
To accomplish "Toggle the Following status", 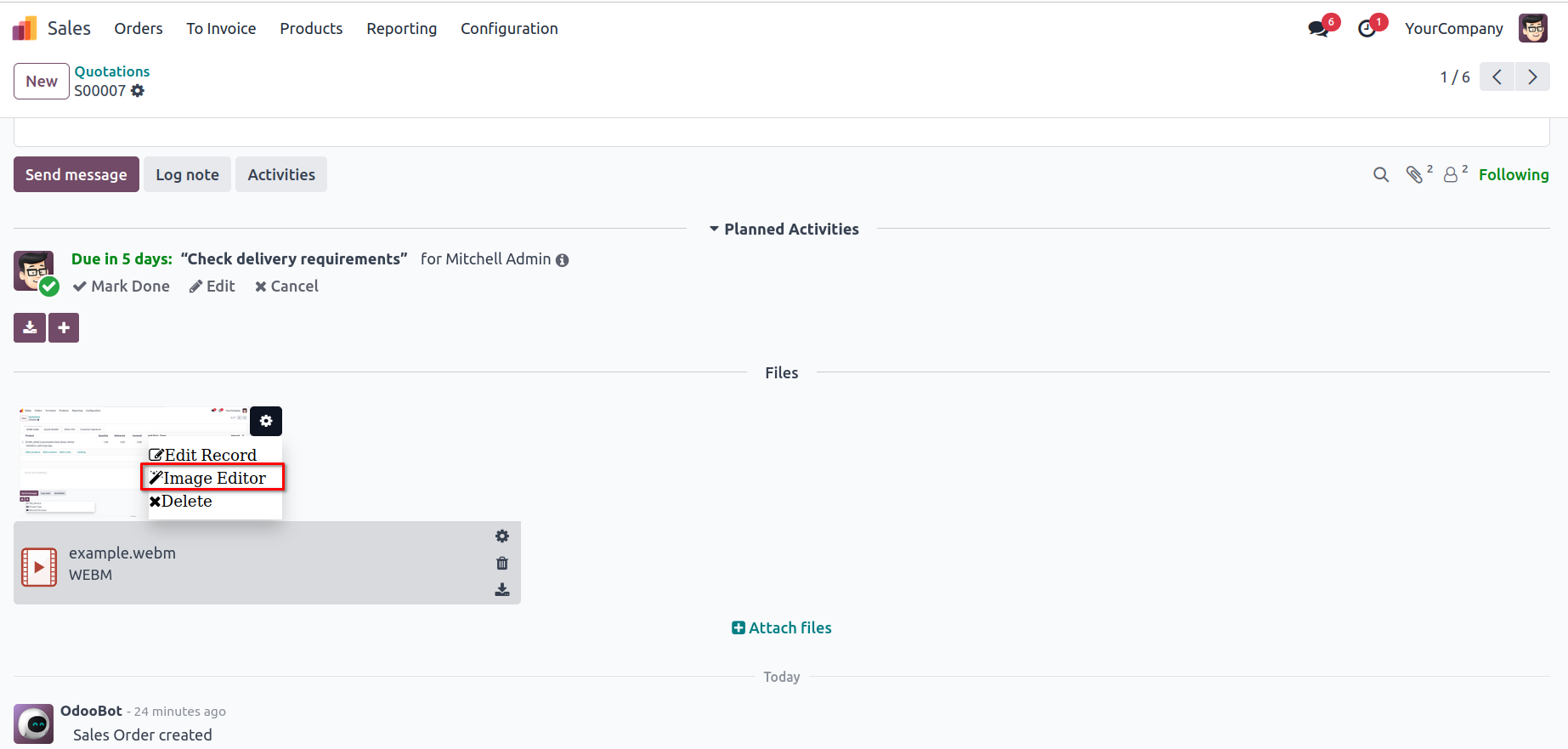I will 1513,175.
